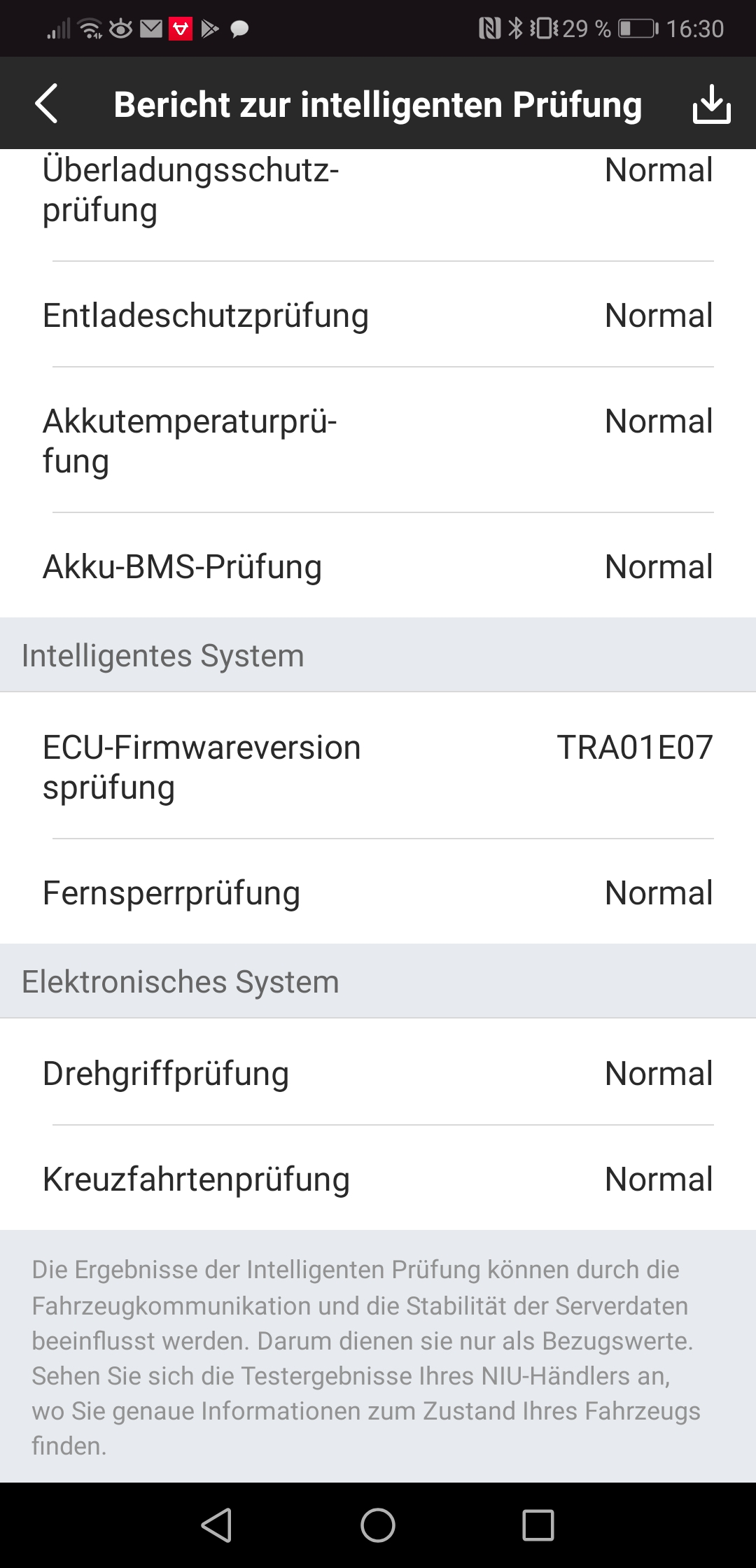Tap ECU firmware version TRA01E07
The height and width of the screenshot is (1568, 756).
coord(634,748)
